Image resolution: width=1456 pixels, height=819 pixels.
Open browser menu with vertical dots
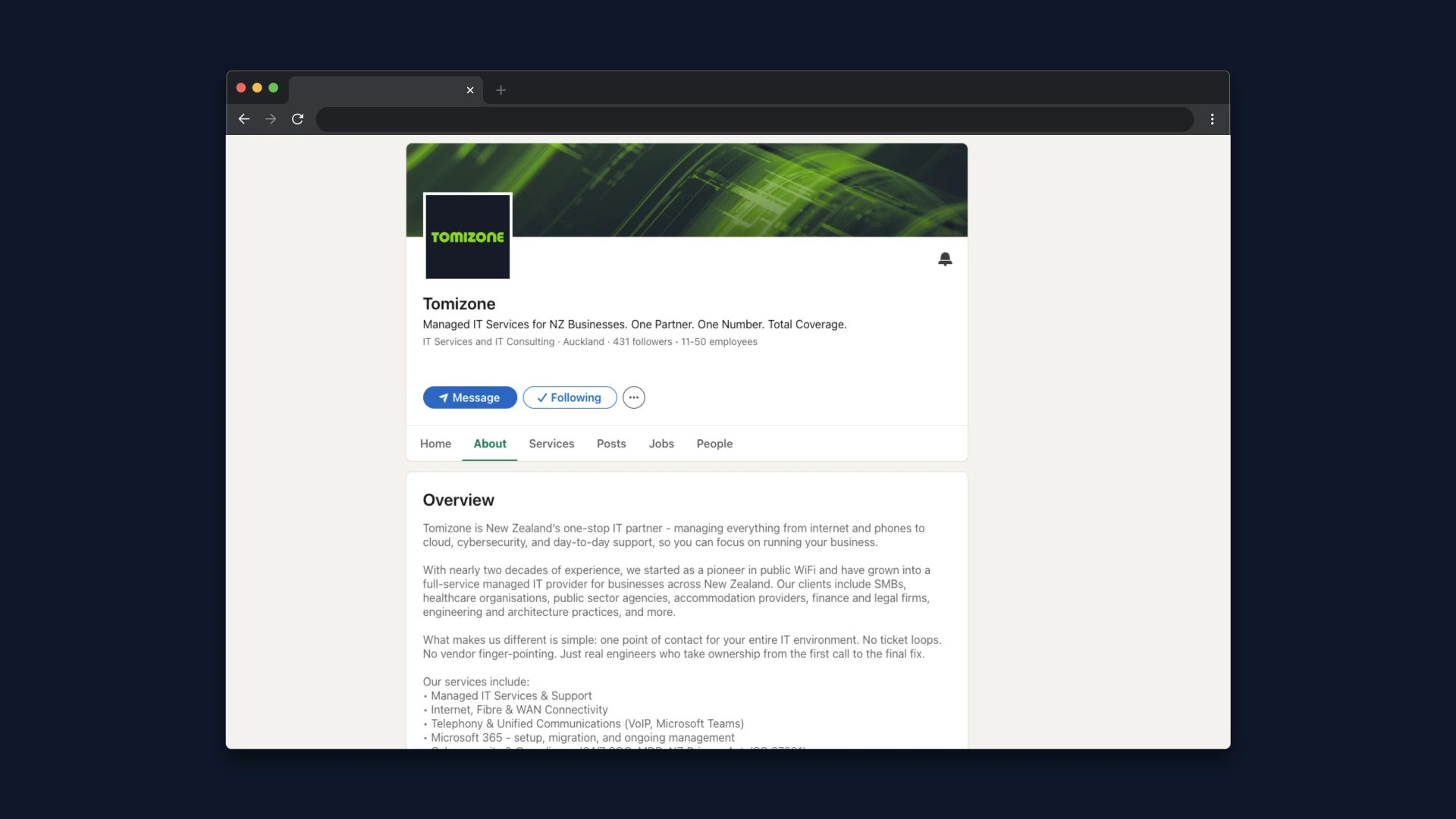point(1213,119)
